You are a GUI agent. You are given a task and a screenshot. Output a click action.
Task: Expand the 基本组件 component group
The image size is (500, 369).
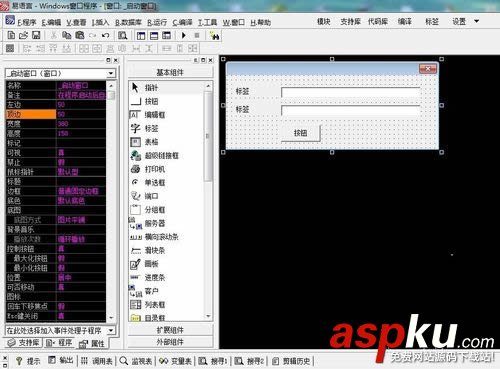(x=170, y=72)
